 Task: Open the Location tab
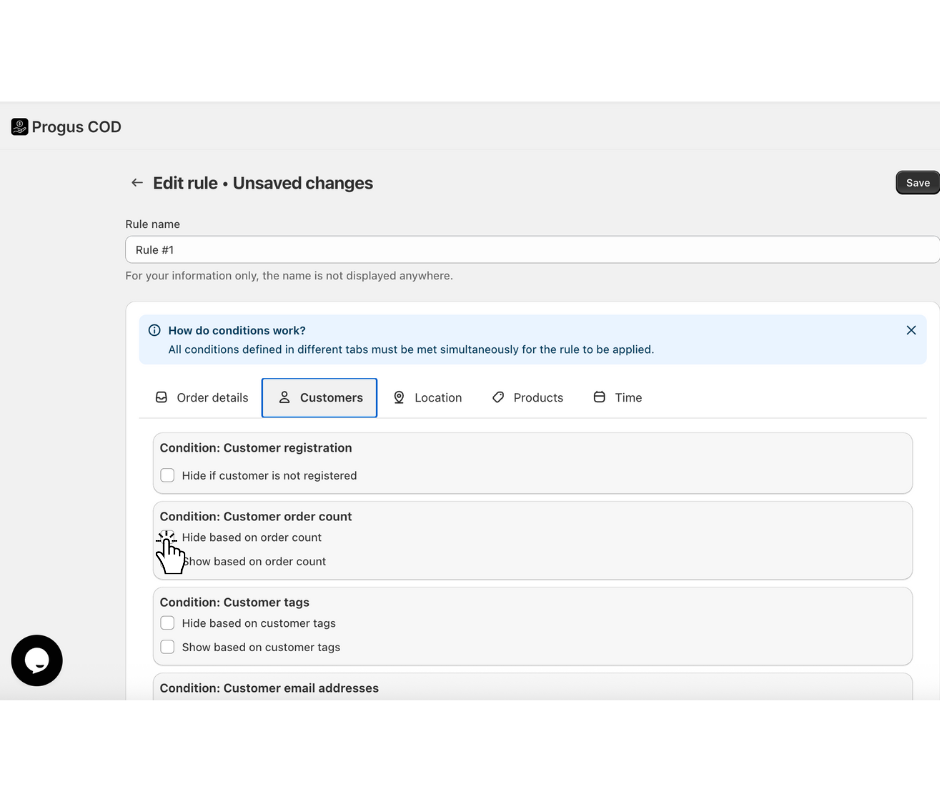[x=427, y=398]
